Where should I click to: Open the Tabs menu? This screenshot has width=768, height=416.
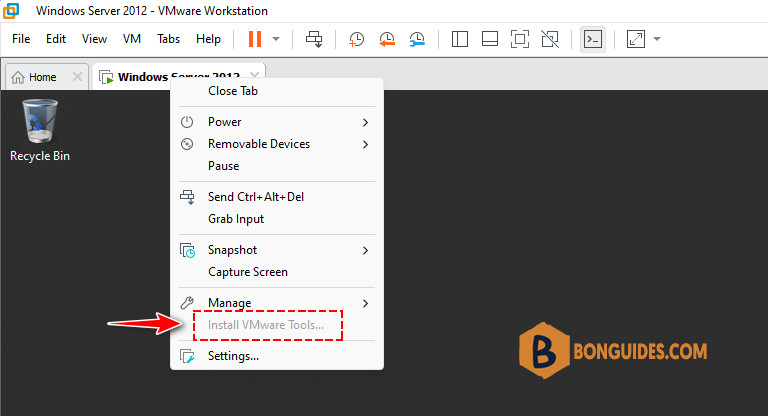click(168, 39)
